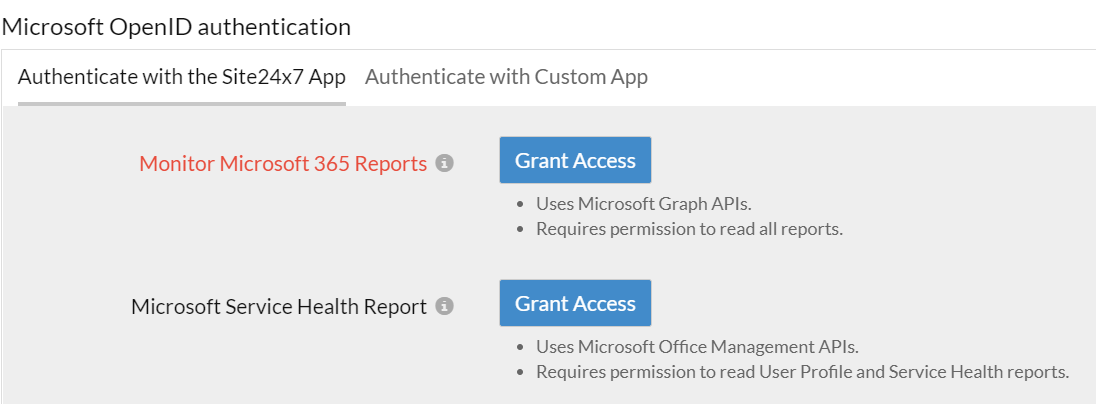The height and width of the screenshot is (404, 1096).
Task: Click bullet point before 'Uses Microsoft Graph APIs'
Action: point(521,205)
